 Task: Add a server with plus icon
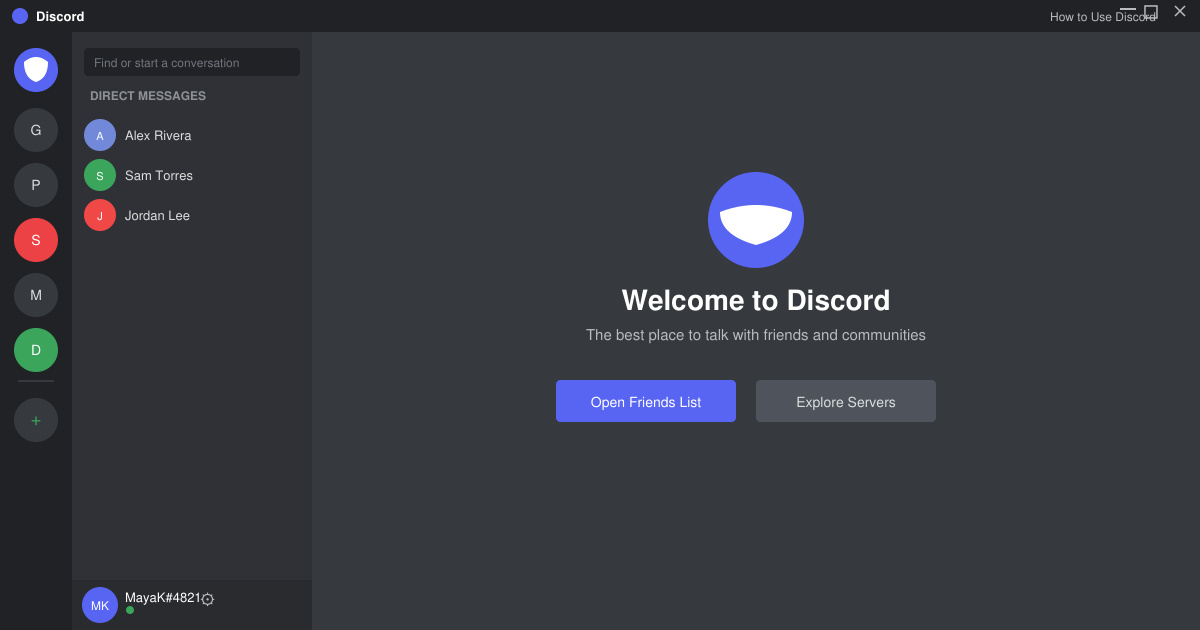pyautogui.click(x=36, y=420)
